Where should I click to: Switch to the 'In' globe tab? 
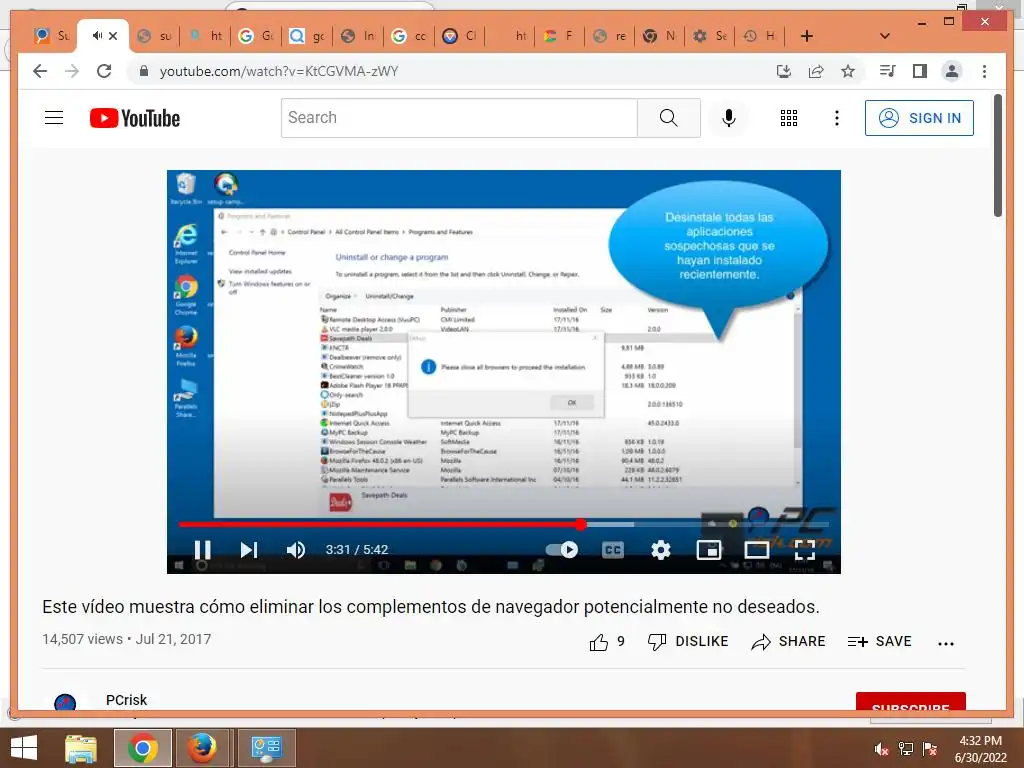(359, 36)
